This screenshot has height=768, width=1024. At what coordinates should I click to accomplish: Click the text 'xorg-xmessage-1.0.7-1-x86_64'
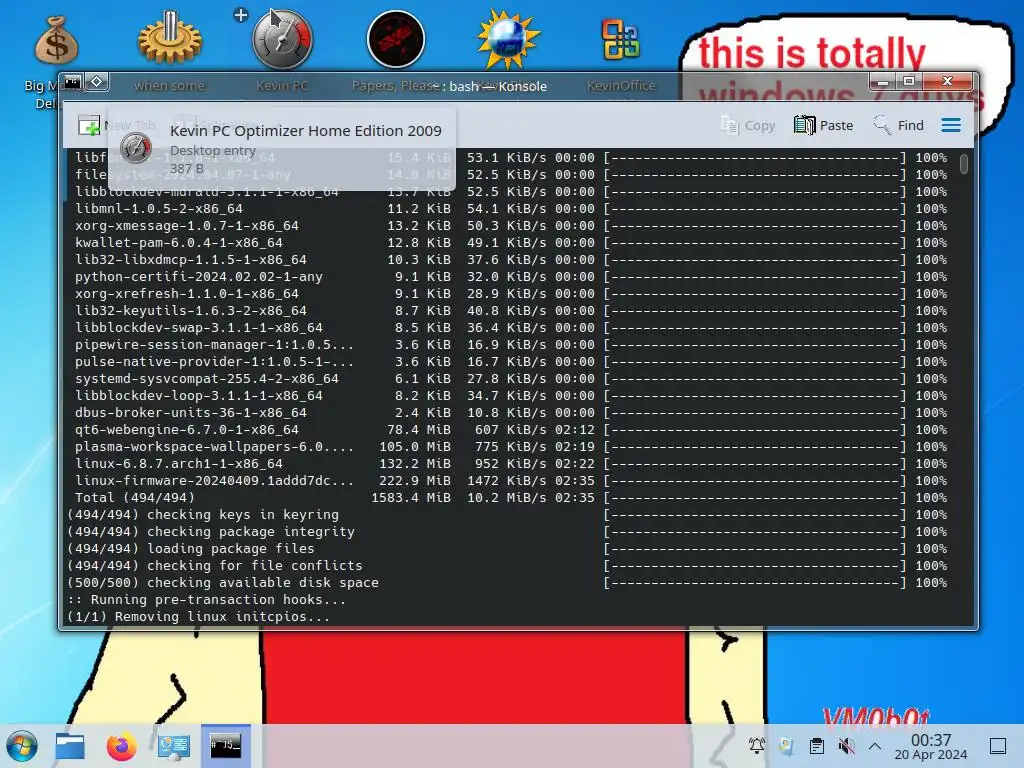187,226
